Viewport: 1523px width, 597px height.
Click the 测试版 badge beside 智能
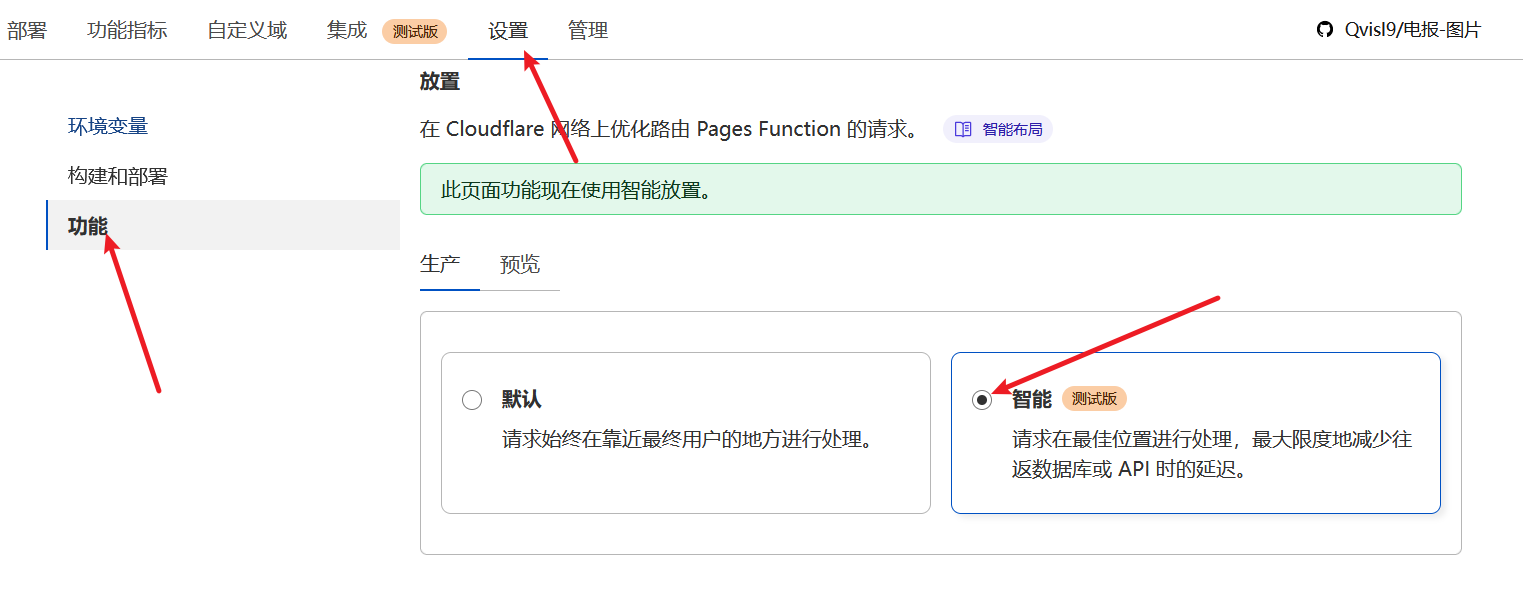1094,399
